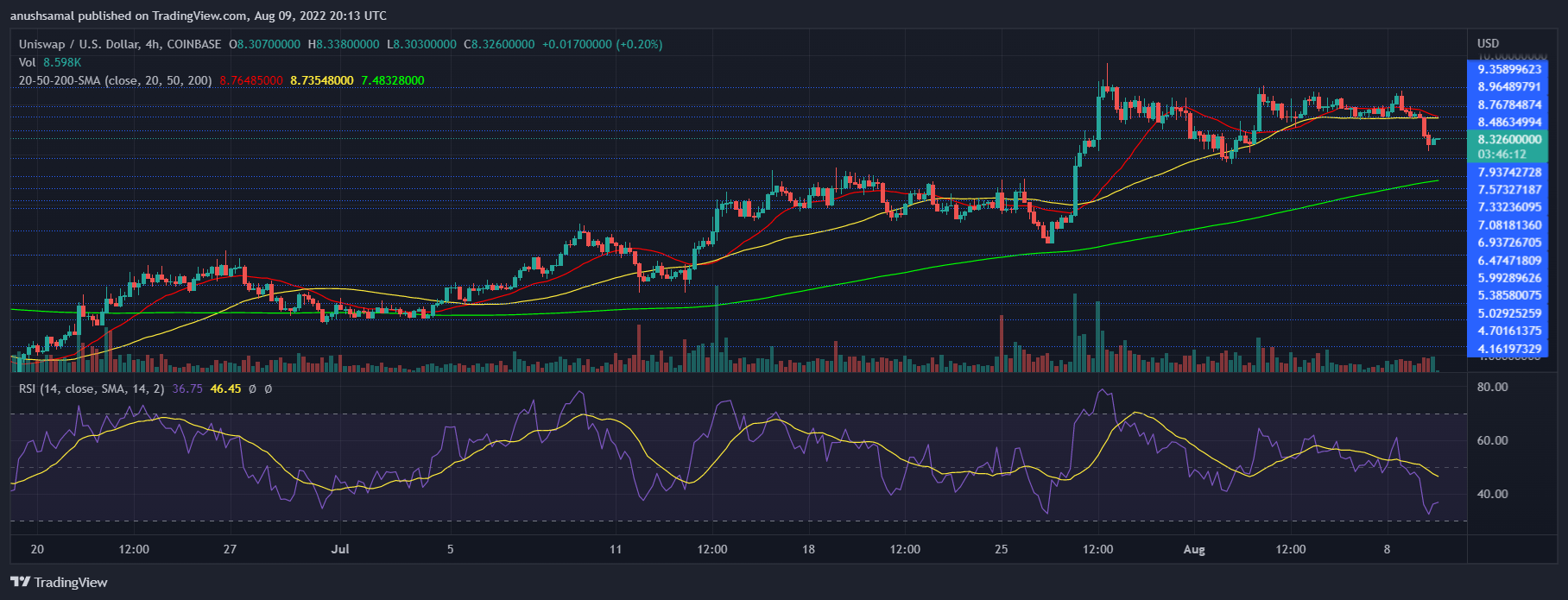Click the 20 date label on time axis
Screen dimensions: 1568x600
click(x=37, y=549)
